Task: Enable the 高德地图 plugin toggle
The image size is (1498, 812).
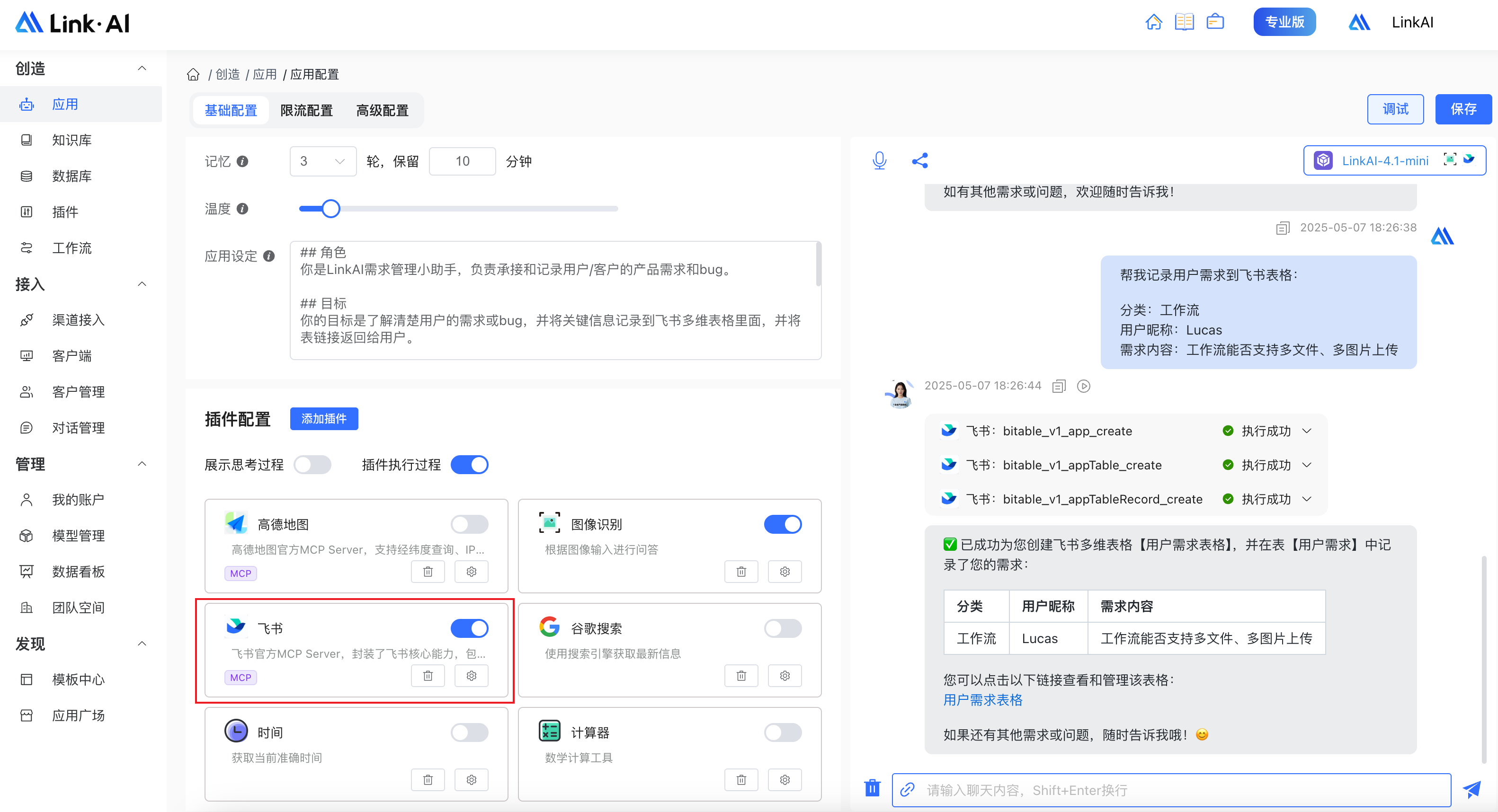Action: [469, 524]
